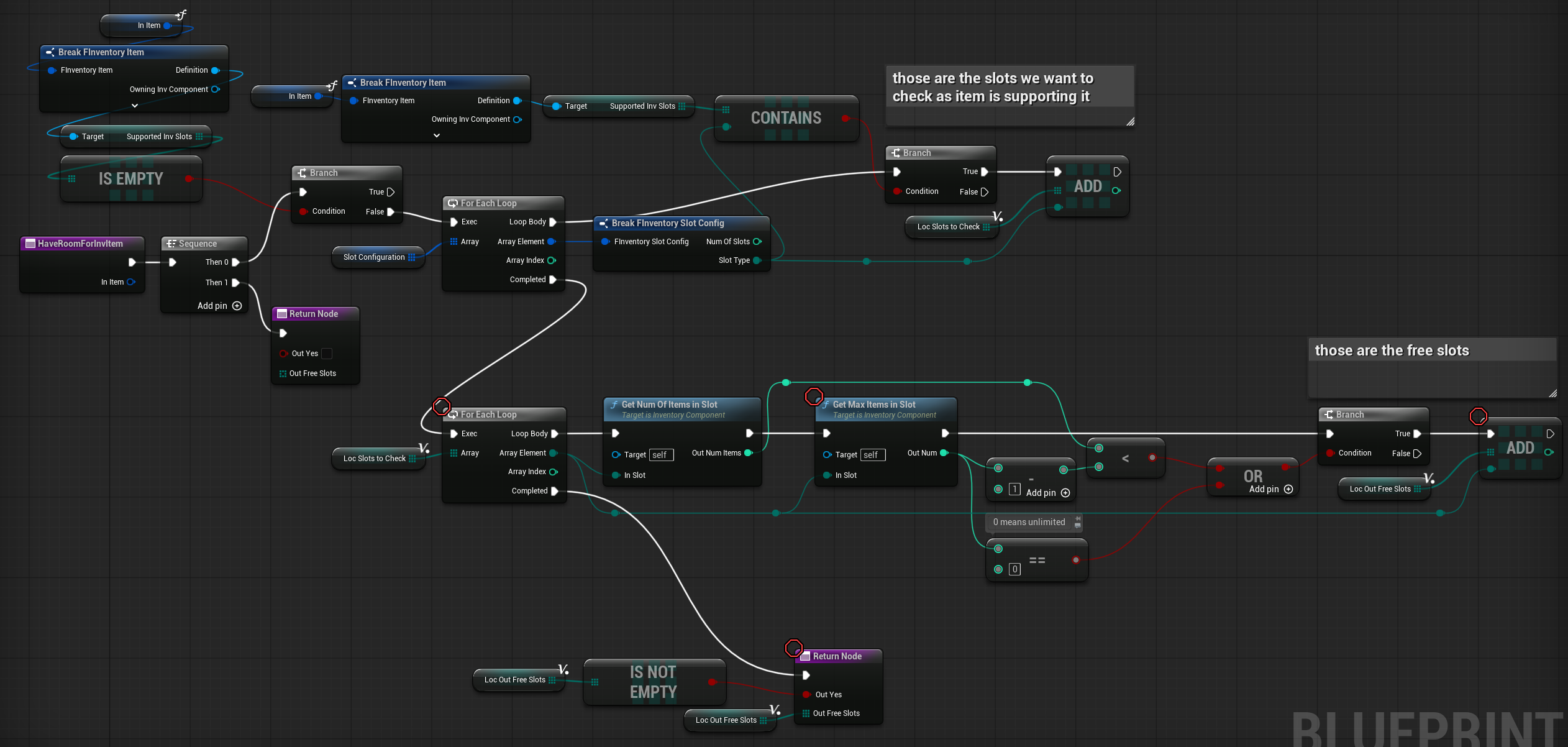Click the breakpoint marker on the right ADD node
Viewport: 1568px width, 747px height.
[1479, 416]
